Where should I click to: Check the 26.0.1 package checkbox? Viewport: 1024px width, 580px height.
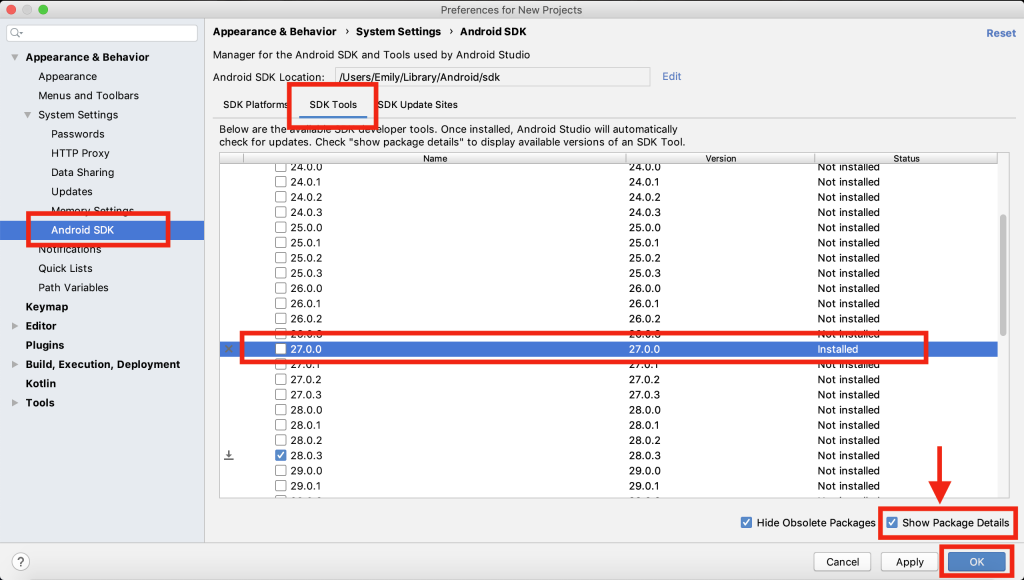(280, 303)
